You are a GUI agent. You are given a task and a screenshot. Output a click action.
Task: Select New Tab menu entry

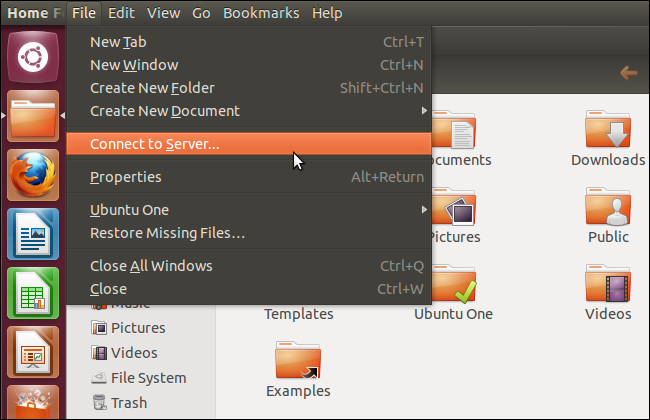[x=249, y=42]
